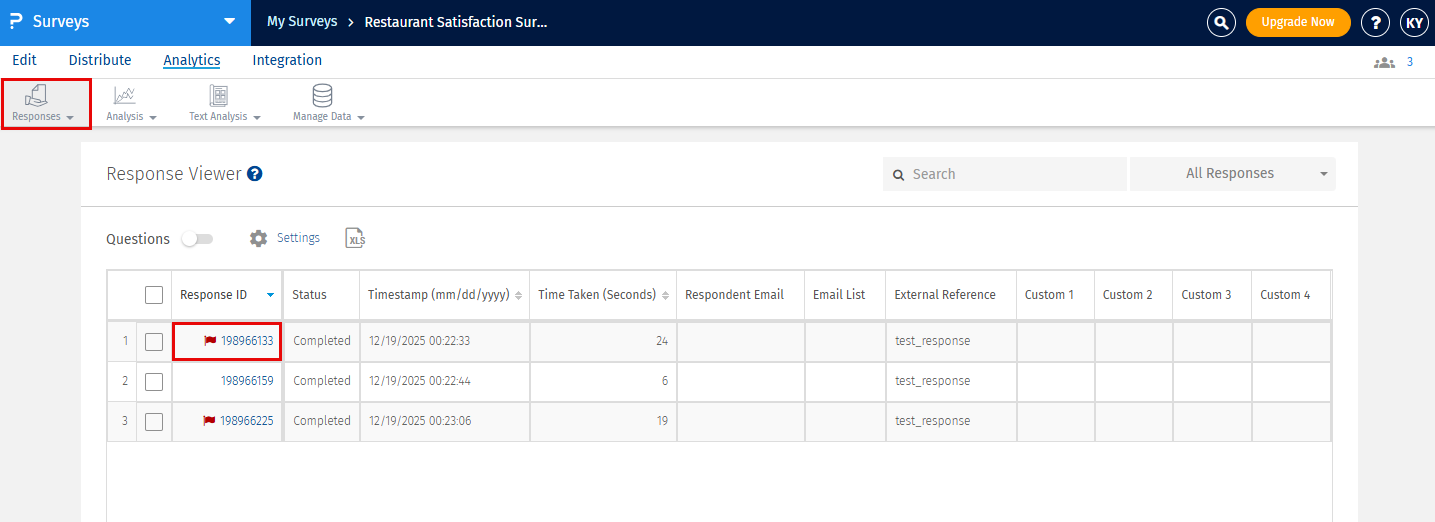
Task: Check the select-all header checkbox
Action: pyautogui.click(x=154, y=295)
